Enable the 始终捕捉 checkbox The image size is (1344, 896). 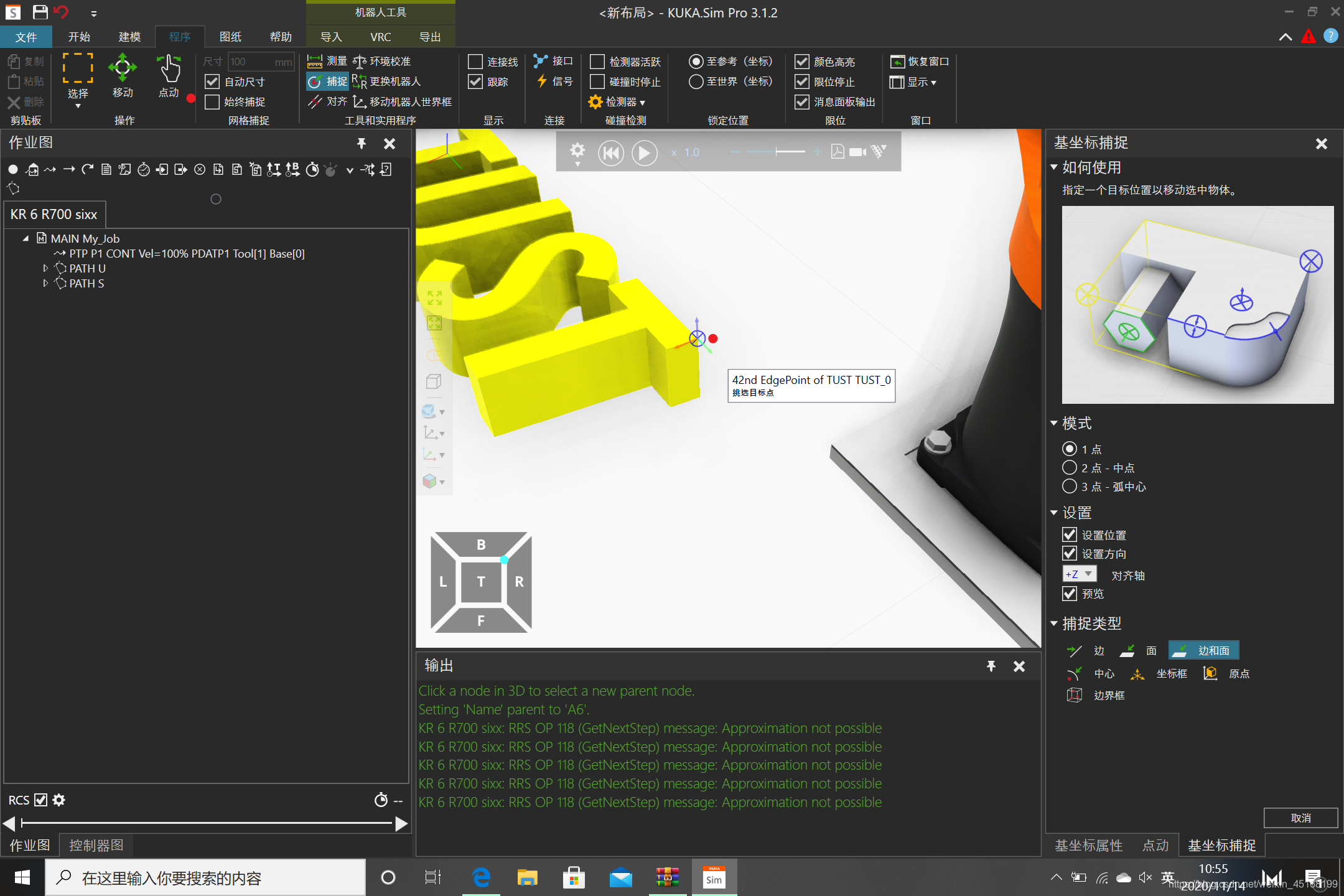click(212, 101)
